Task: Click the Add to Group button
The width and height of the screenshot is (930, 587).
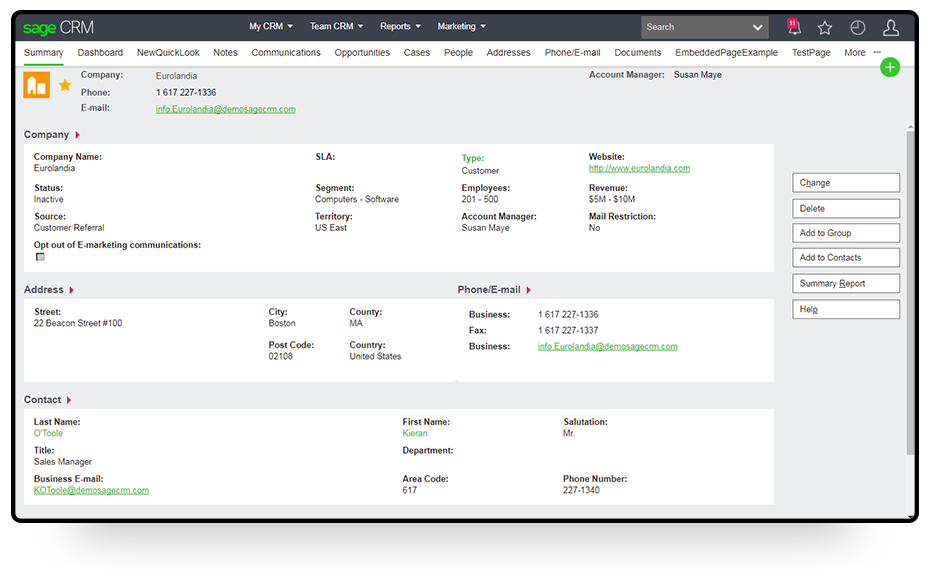Action: [846, 233]
